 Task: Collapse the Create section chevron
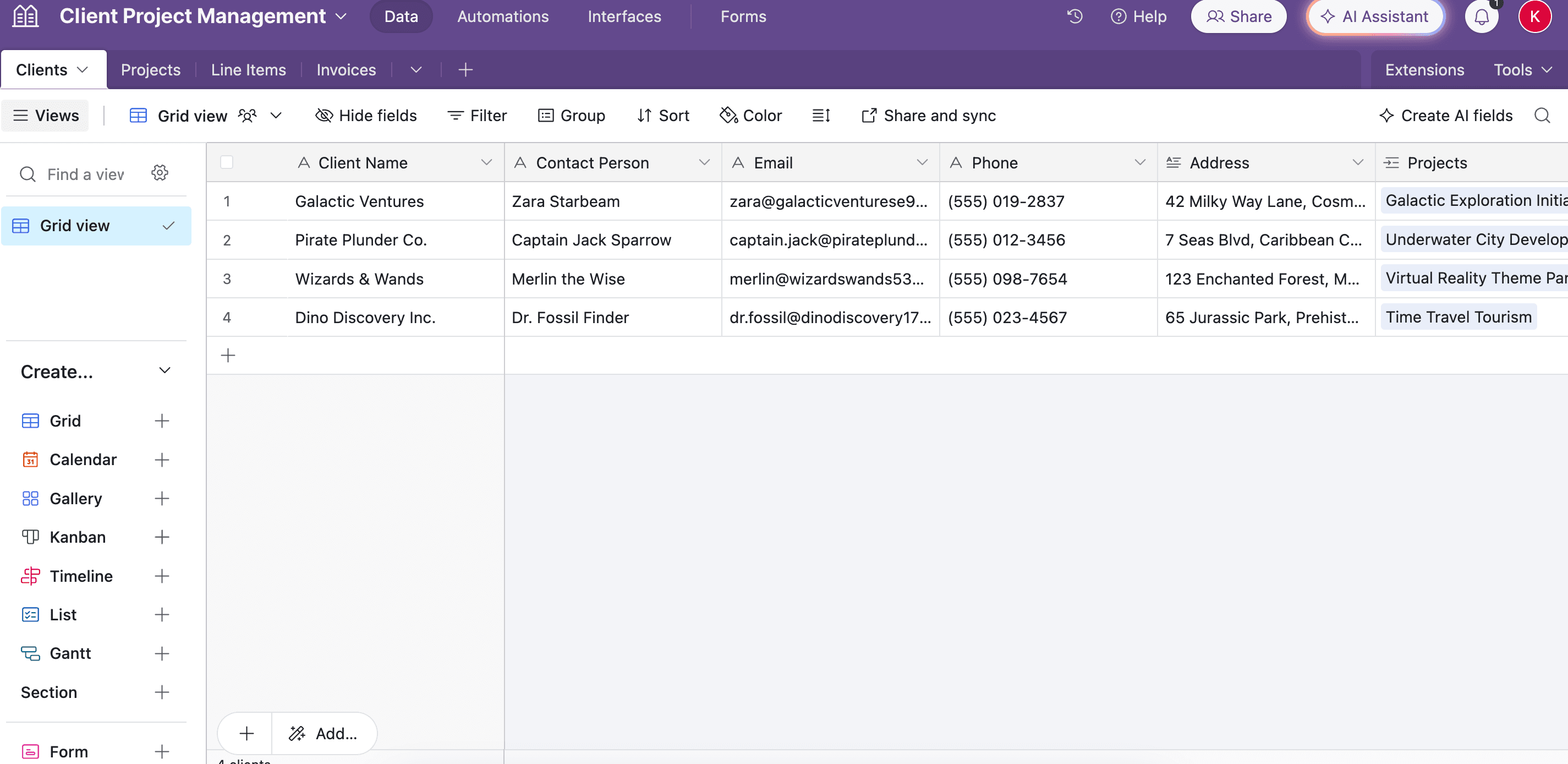pos(165,371)
